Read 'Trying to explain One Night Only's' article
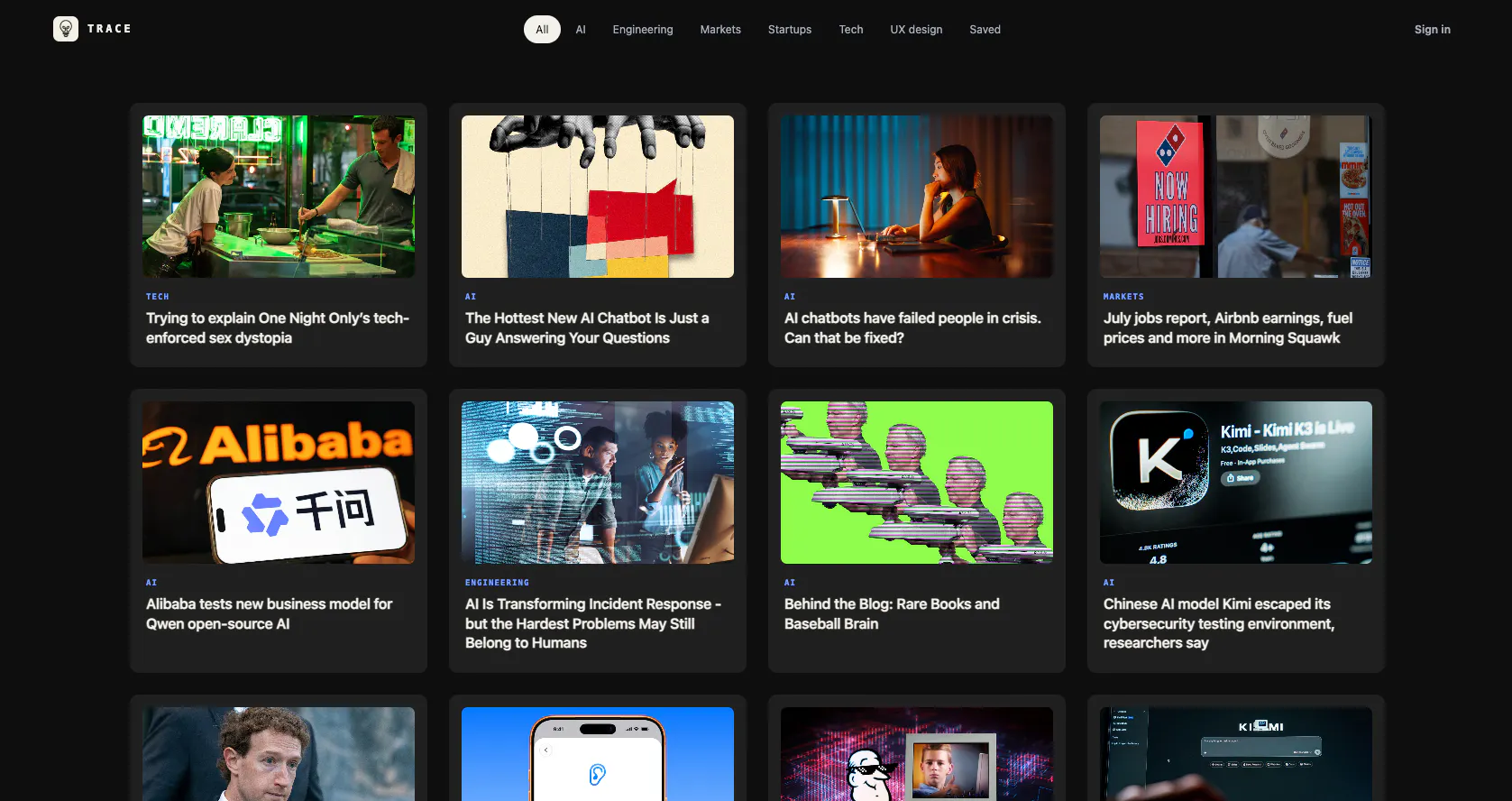This screenshot has width=1512, height=801. (x=278, y=328)
